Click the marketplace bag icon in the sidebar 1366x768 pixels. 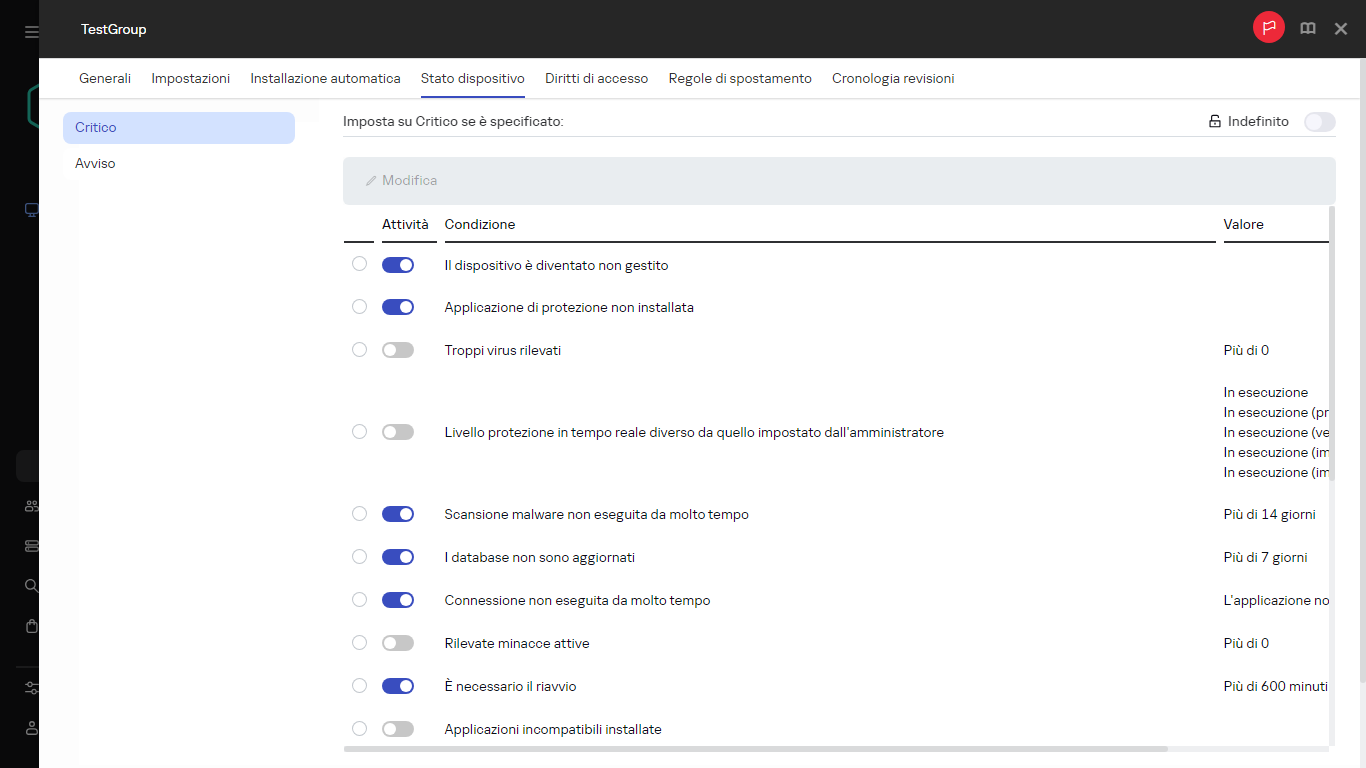(x=30, y=626)
